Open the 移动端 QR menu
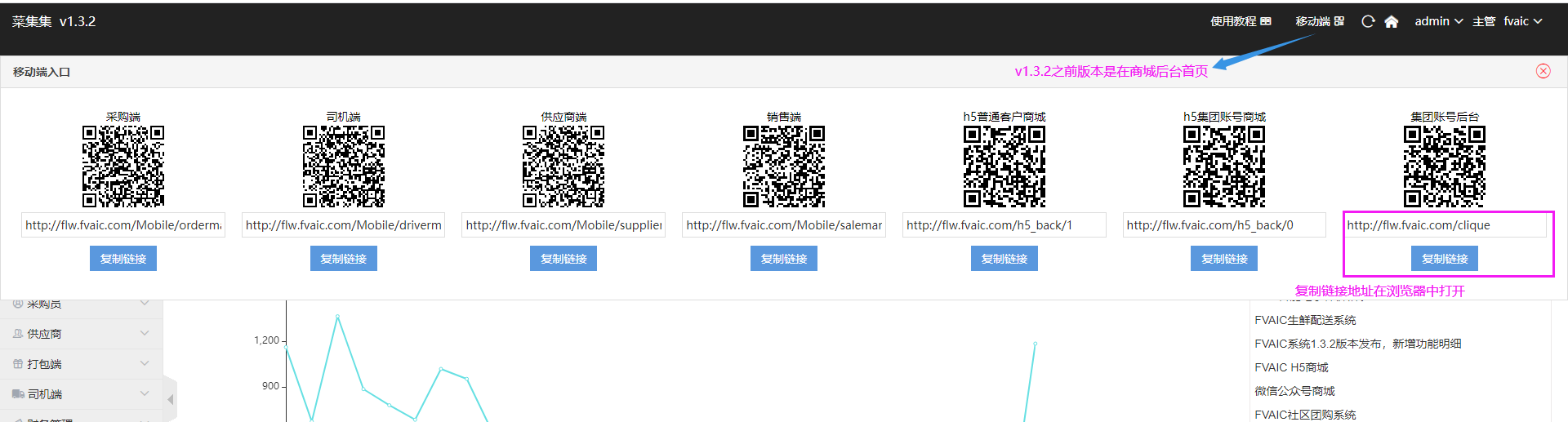This screenshot has width=1568, height=422. click(1319, 21)
